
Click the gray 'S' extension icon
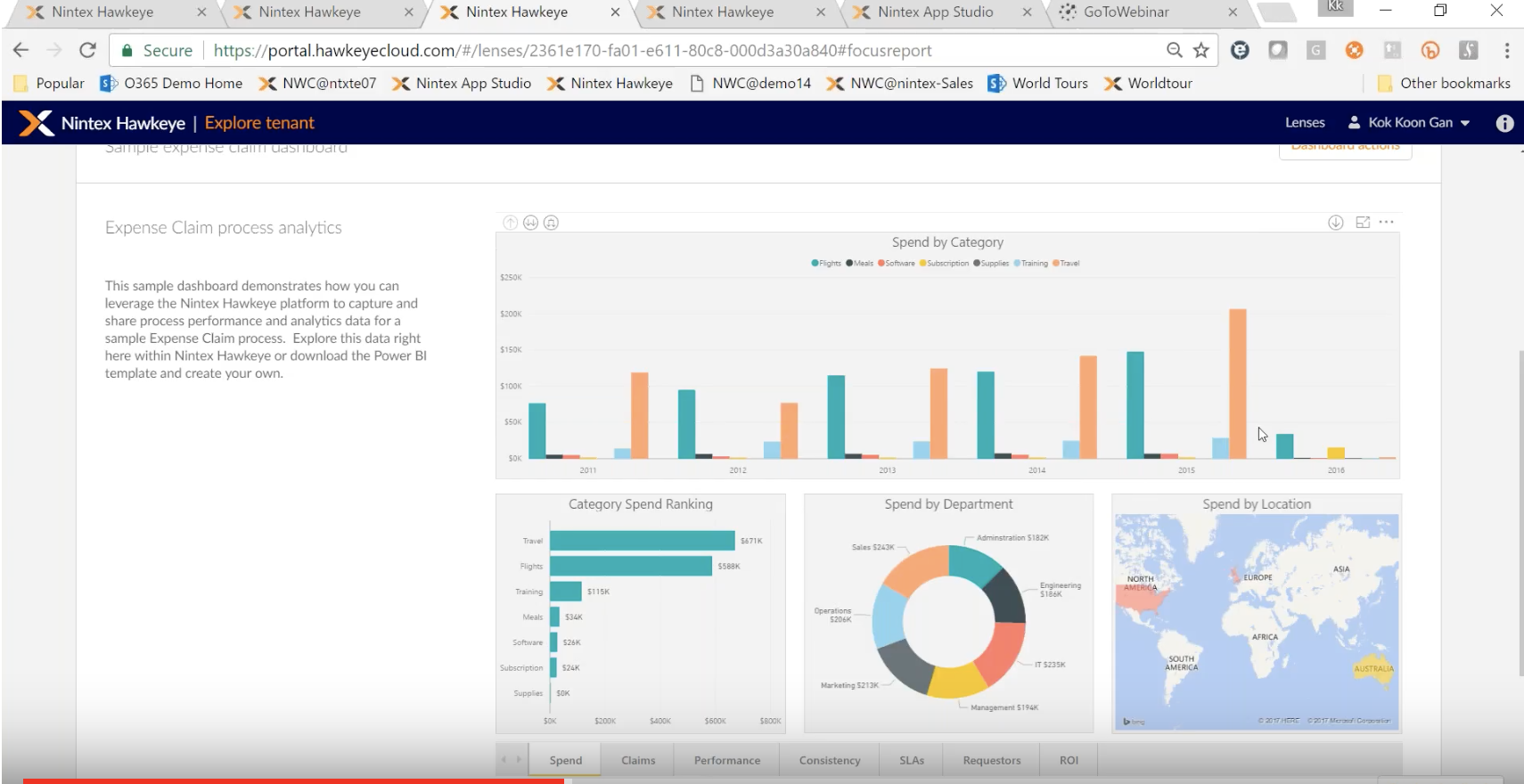point(1468,50)
